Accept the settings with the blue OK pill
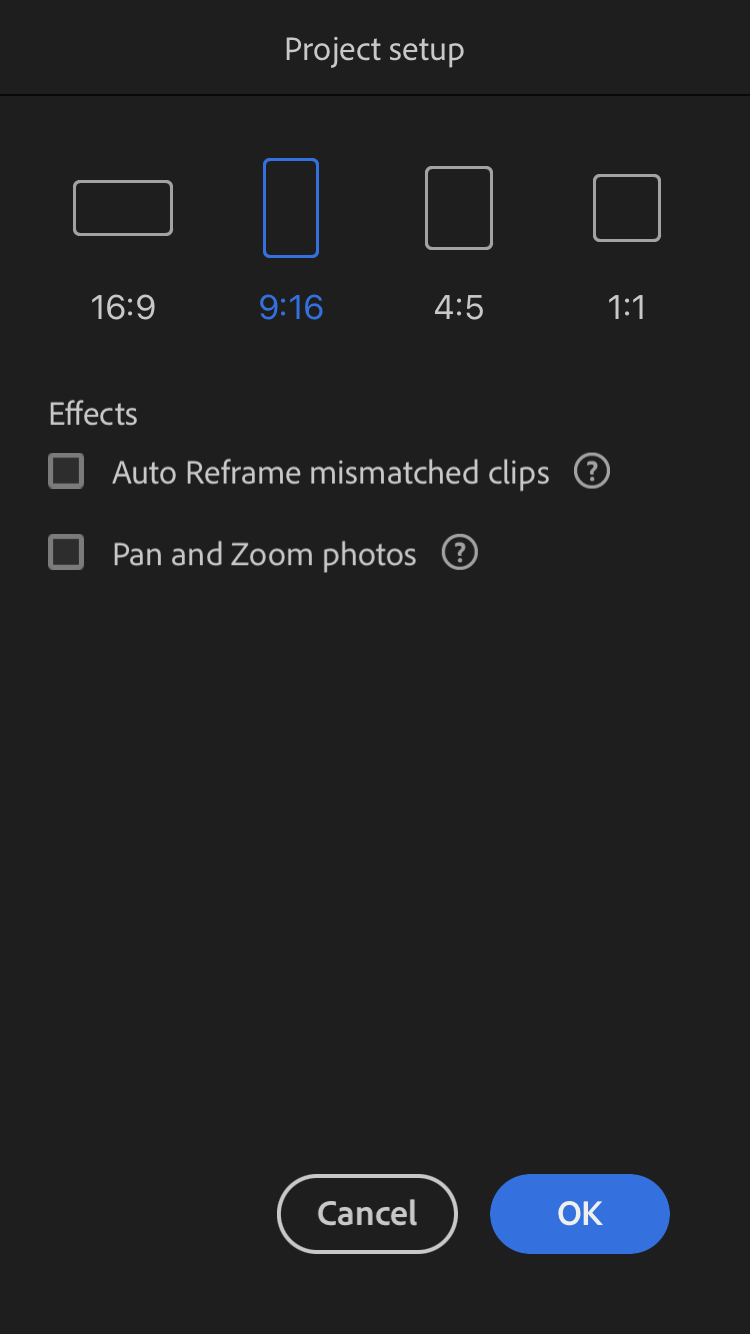 click(x=580, y=1213)
